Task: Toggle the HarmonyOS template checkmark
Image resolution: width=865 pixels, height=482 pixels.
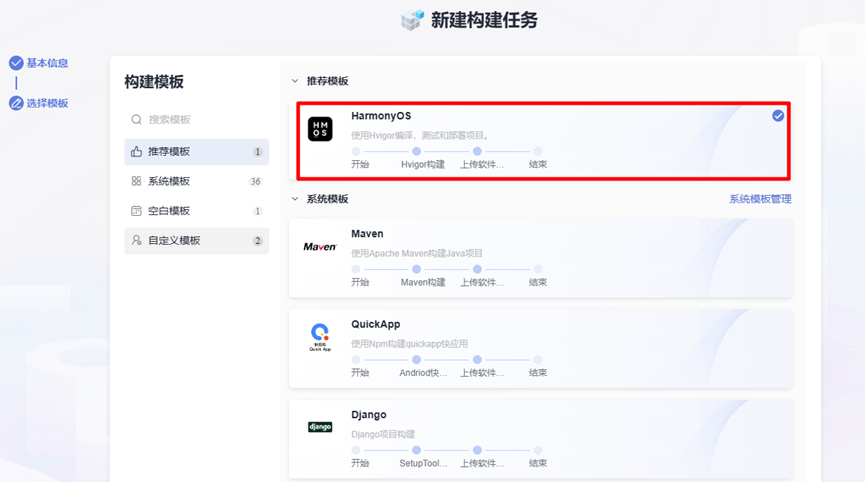Action: tap(778, 116)
